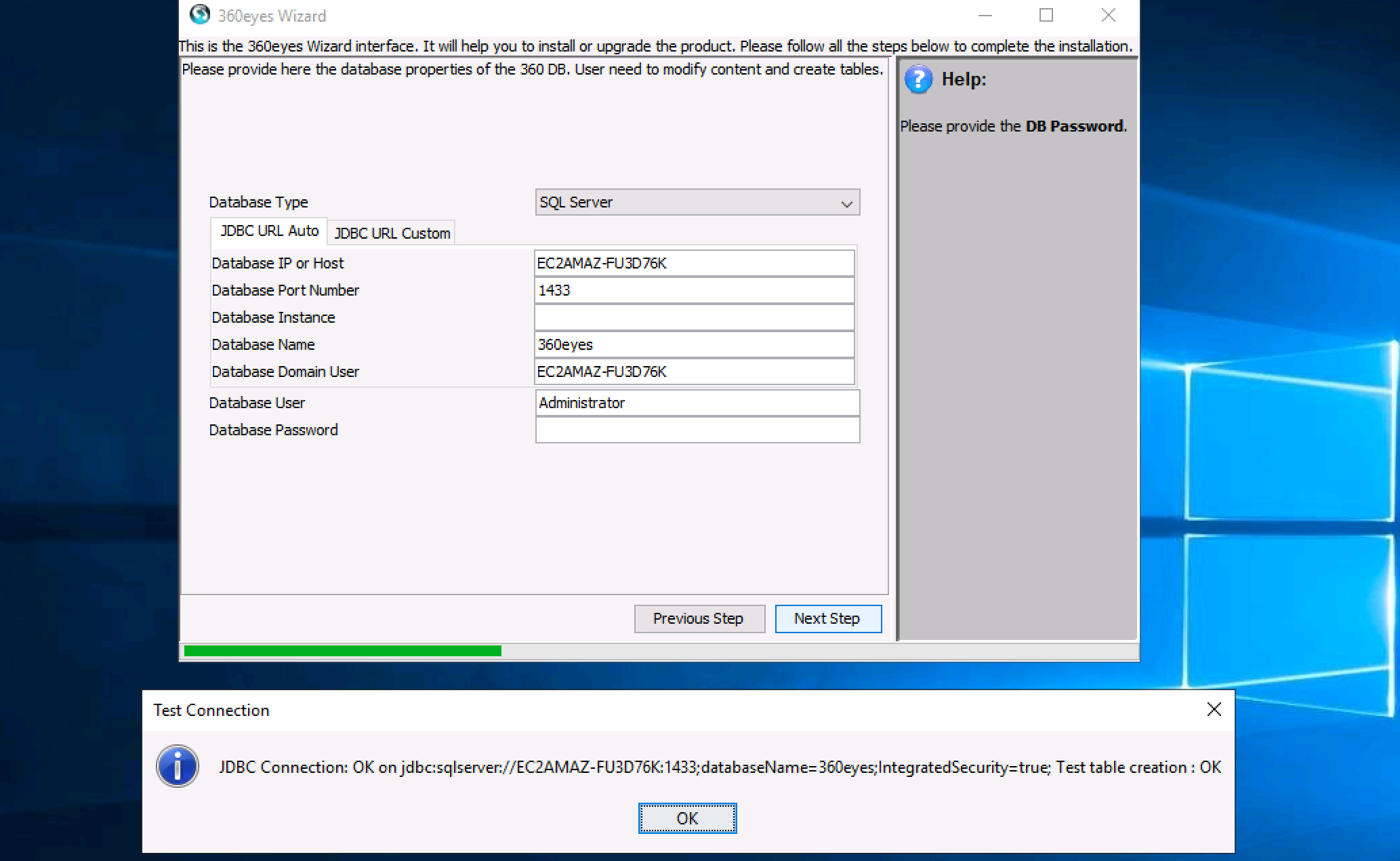
Task: Click the Database Name field showing 360eyes
Action: [x=693, y=344]
